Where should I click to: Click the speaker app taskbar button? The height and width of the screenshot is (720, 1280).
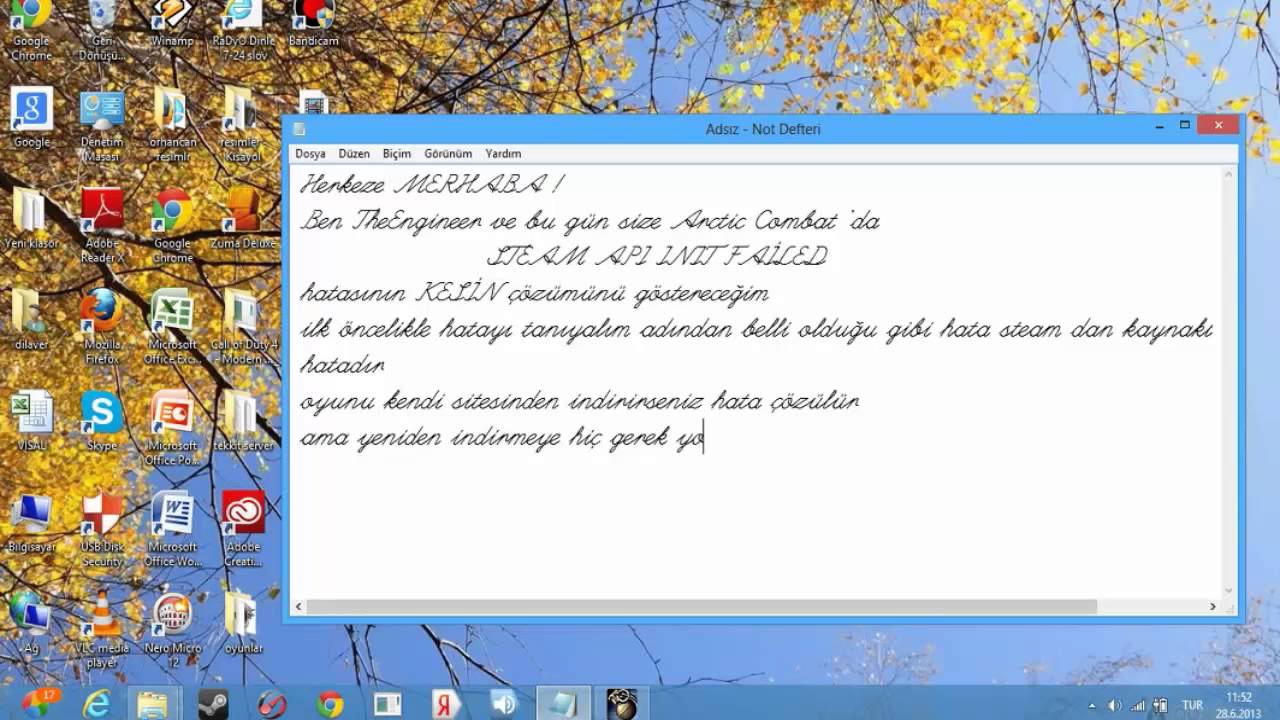pos(504,704)
